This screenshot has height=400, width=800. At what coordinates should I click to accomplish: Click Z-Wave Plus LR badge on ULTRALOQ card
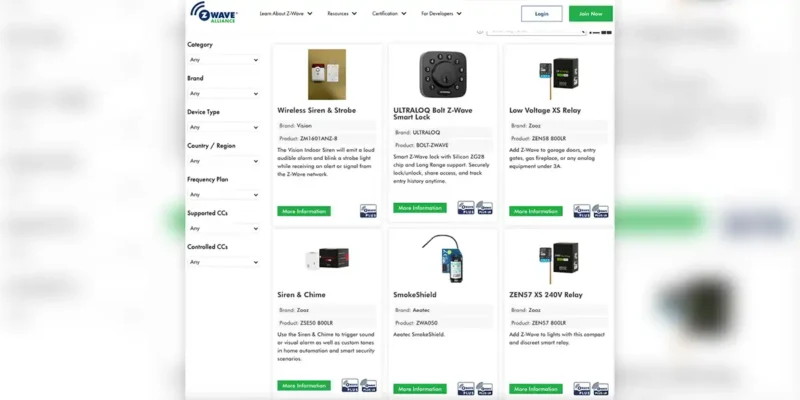tap(484, 208)
